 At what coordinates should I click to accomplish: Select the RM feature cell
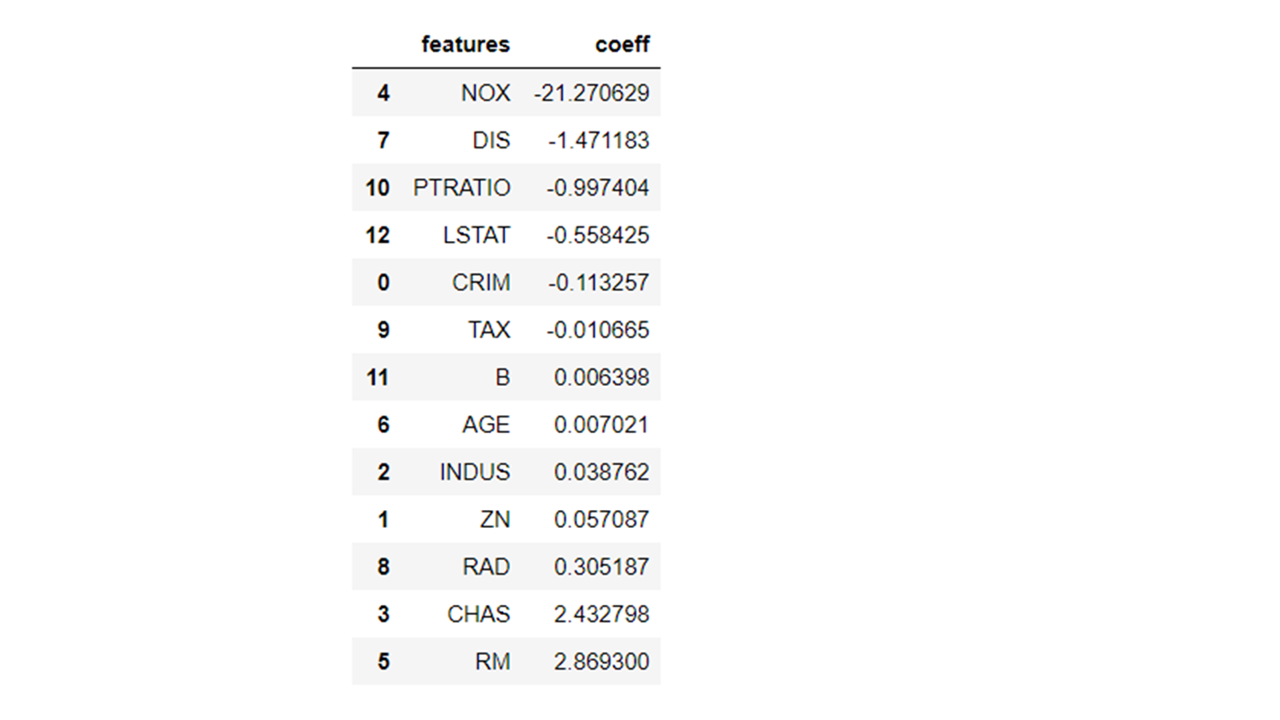[493, 662]
